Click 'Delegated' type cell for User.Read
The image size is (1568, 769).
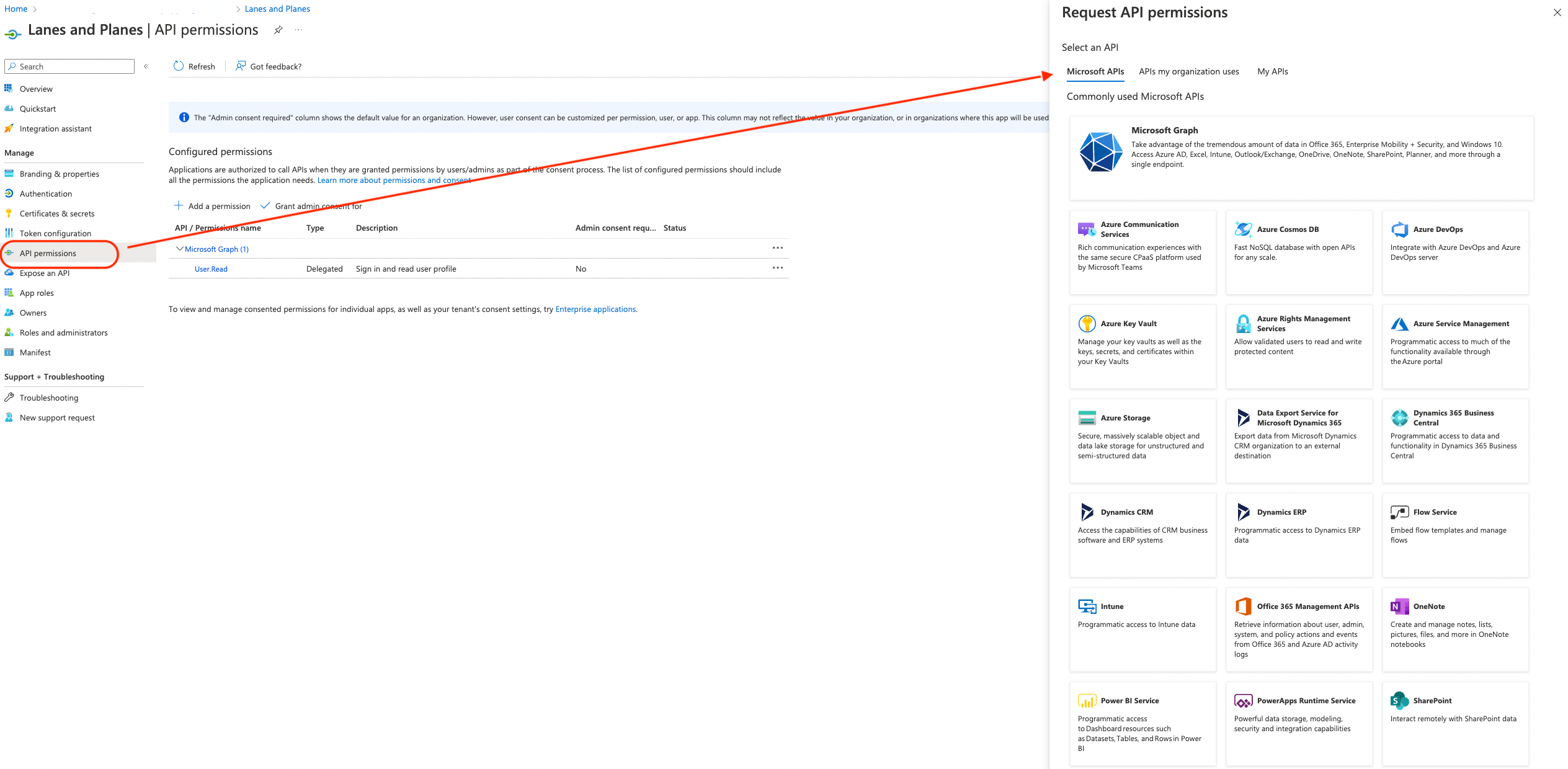pyautogui.click(x=324, y=269)
